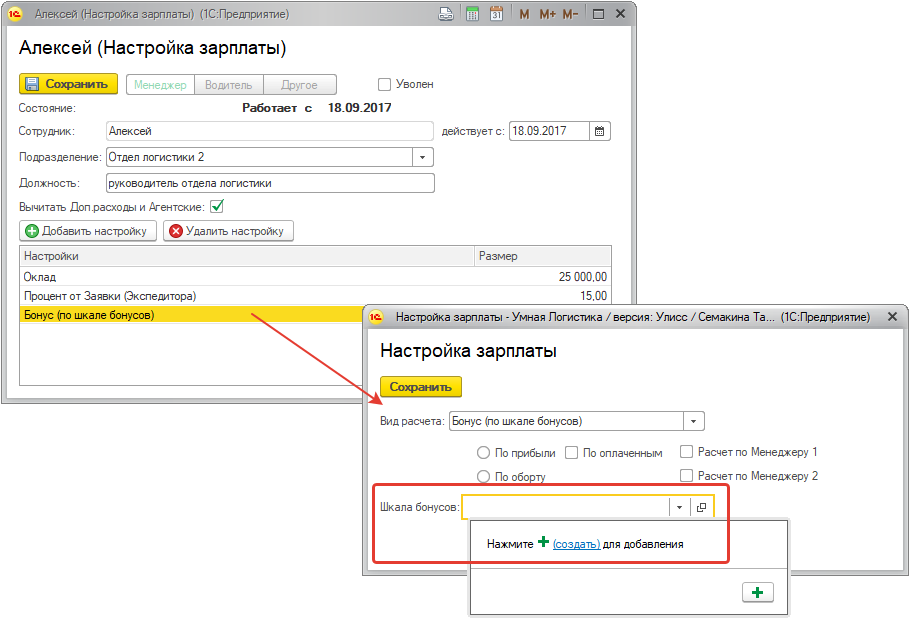This screenshot has width=909, height=619.
Task: Enable Расчет по Менеджеру 1 checkbox
Action: pyautogui.click(x=686, y=451)
